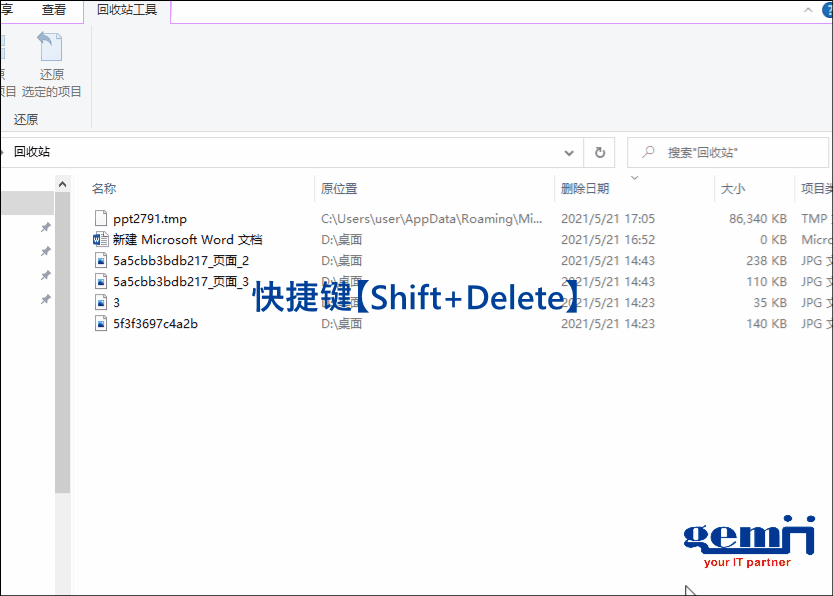
Task: Sort files by the 大小 column header
Action: [x=731, y=188]
